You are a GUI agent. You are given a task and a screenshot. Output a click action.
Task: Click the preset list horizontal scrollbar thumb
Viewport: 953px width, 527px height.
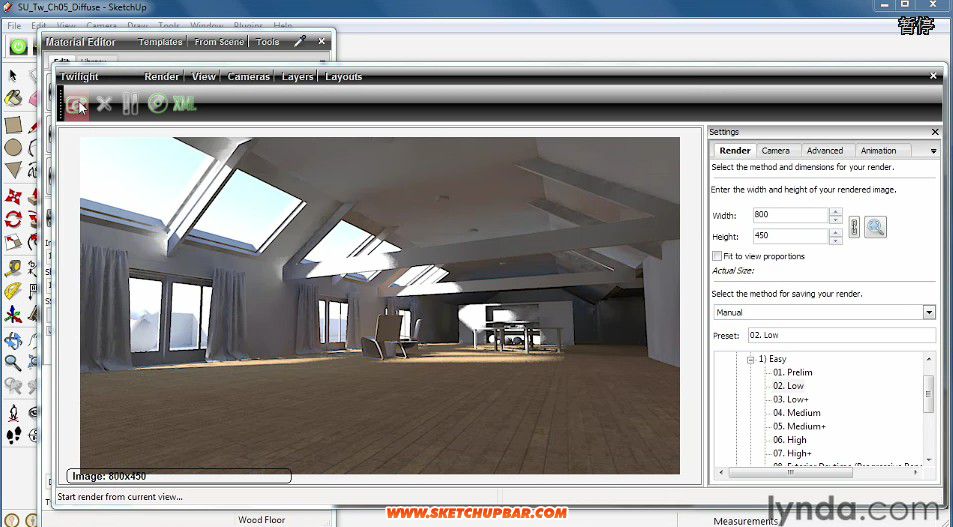click(x=790, y=472)
